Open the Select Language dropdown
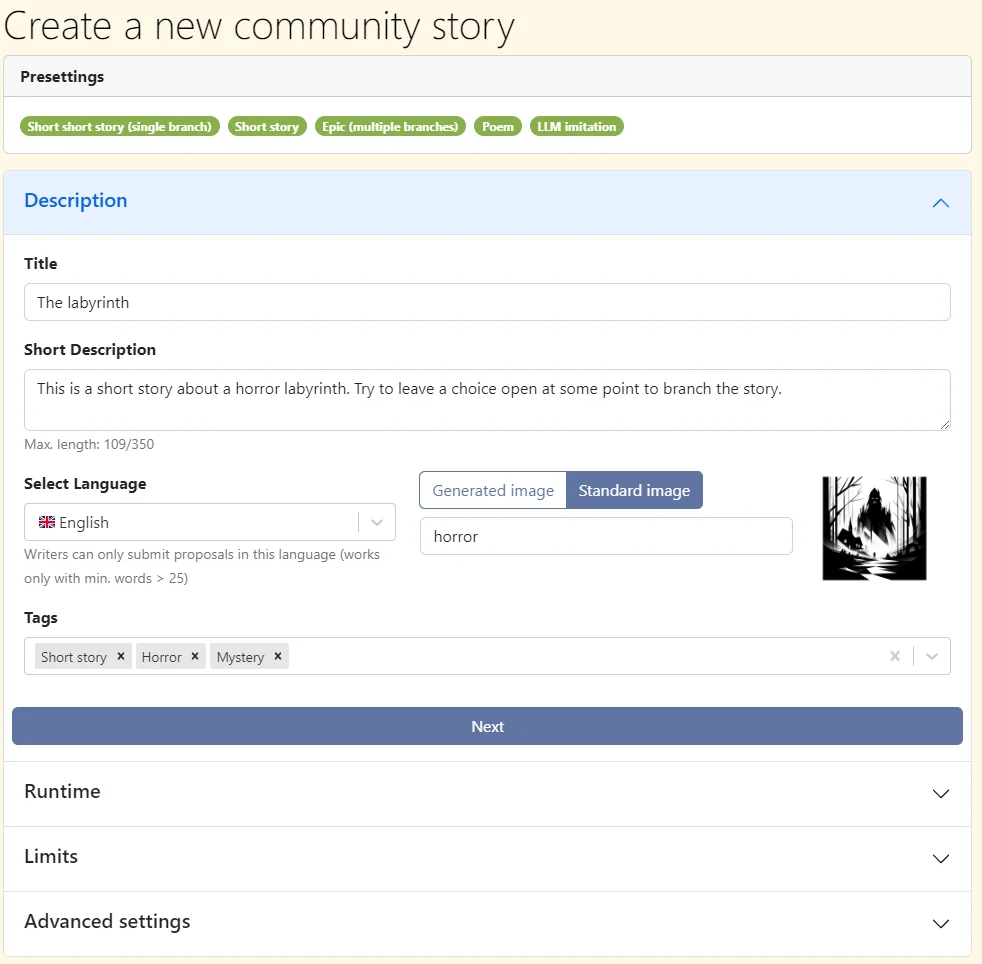This screenshot has width=982, height=964. pyautogui.click(x=377, y=522)
